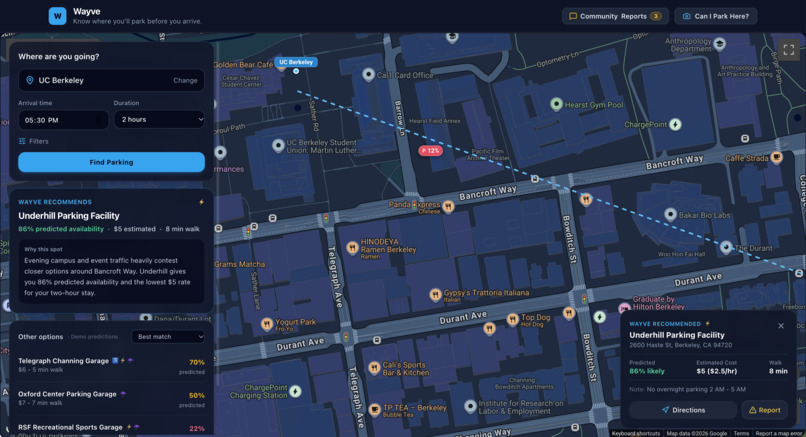Select Telegraph Channing Garage option
Screen dimensions: 806x437
click(x=112, y=365)
